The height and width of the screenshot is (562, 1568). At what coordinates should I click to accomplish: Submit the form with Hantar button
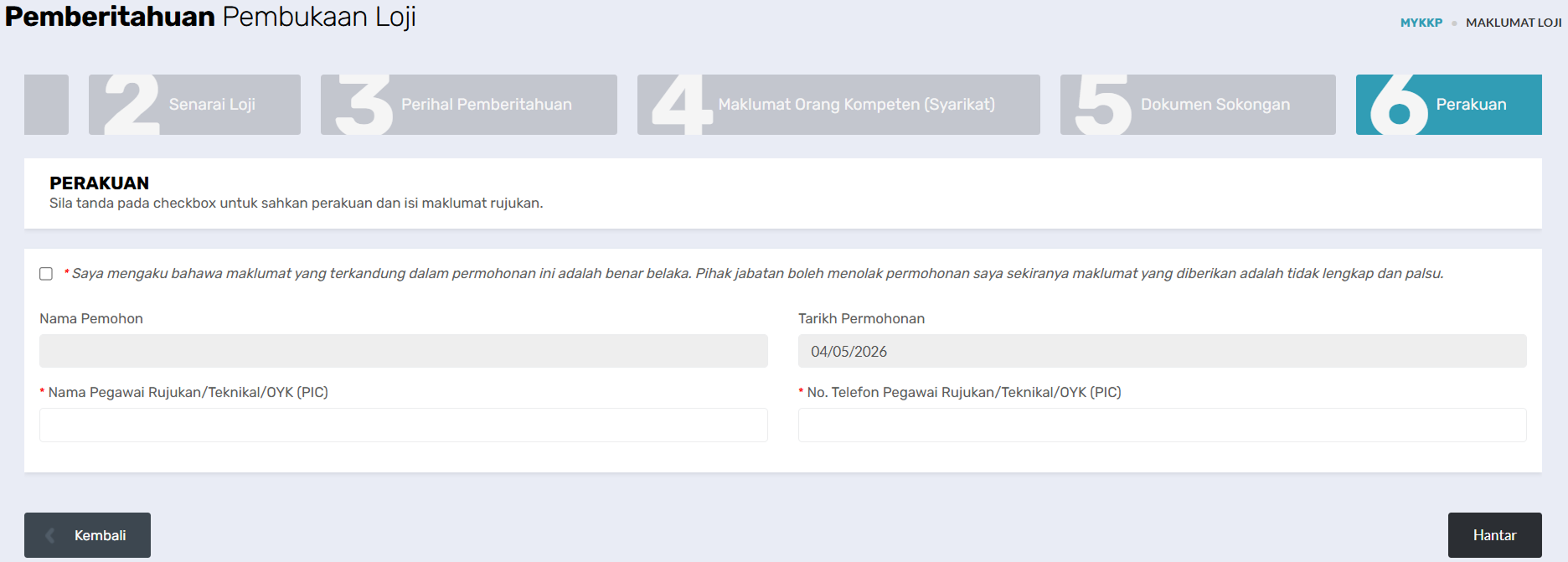click(1495, 535)
